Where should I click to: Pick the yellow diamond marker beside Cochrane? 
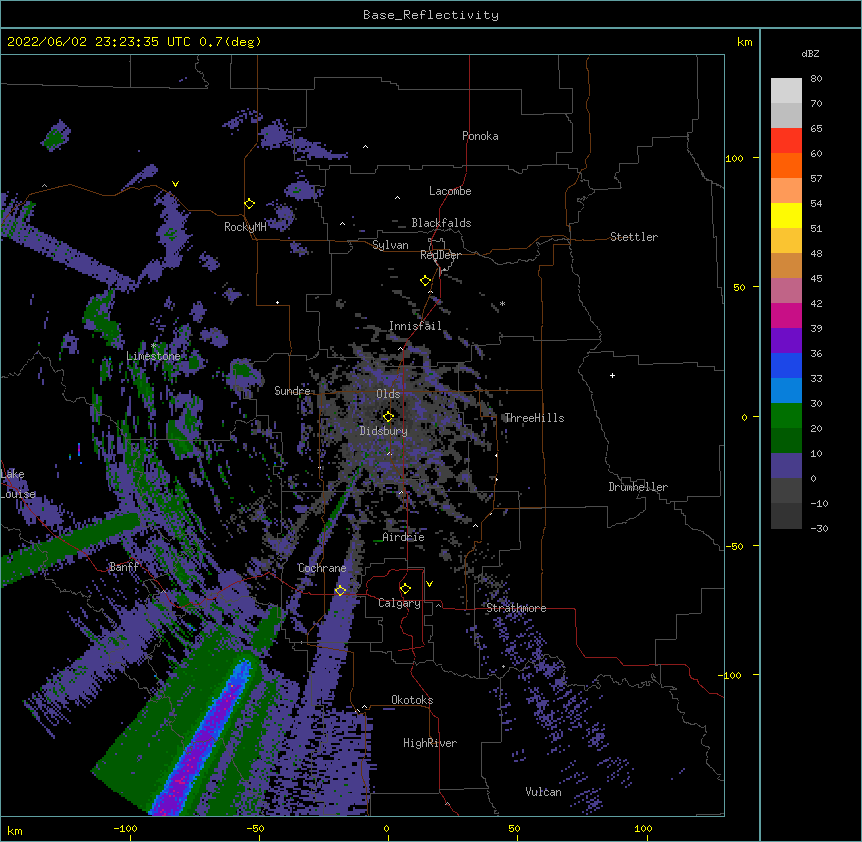tap(340, 591)
